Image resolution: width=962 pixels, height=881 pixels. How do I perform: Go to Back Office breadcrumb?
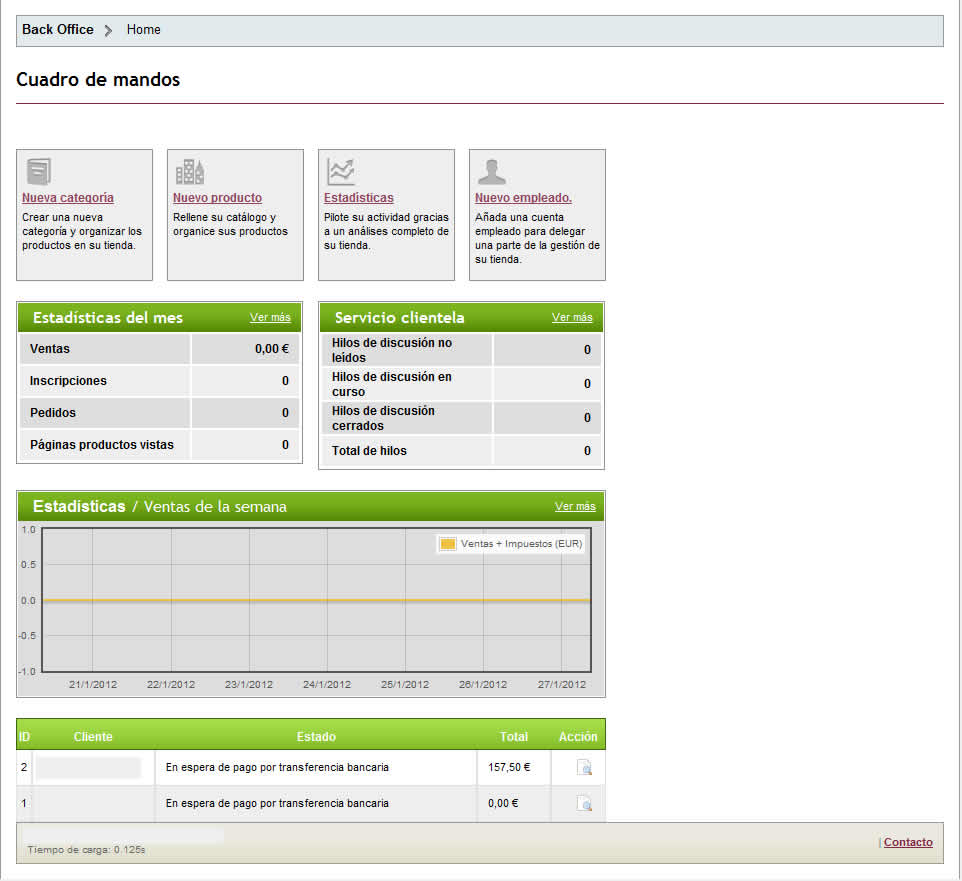point(58,29)
